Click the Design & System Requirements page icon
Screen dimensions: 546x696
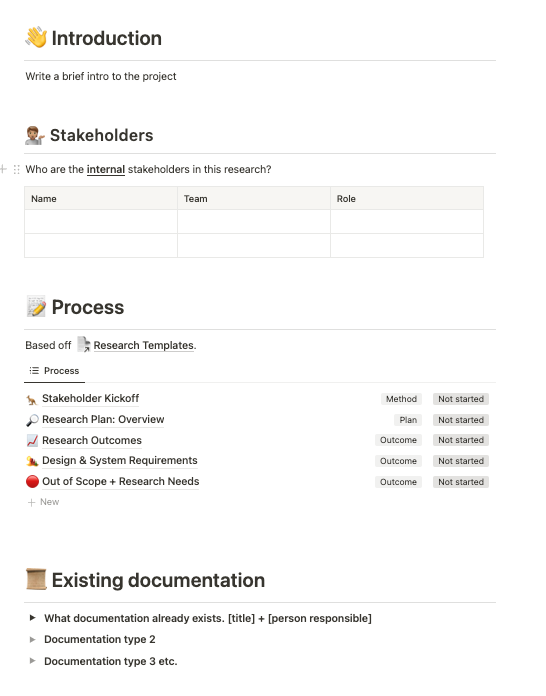click(x=32, y=461)
